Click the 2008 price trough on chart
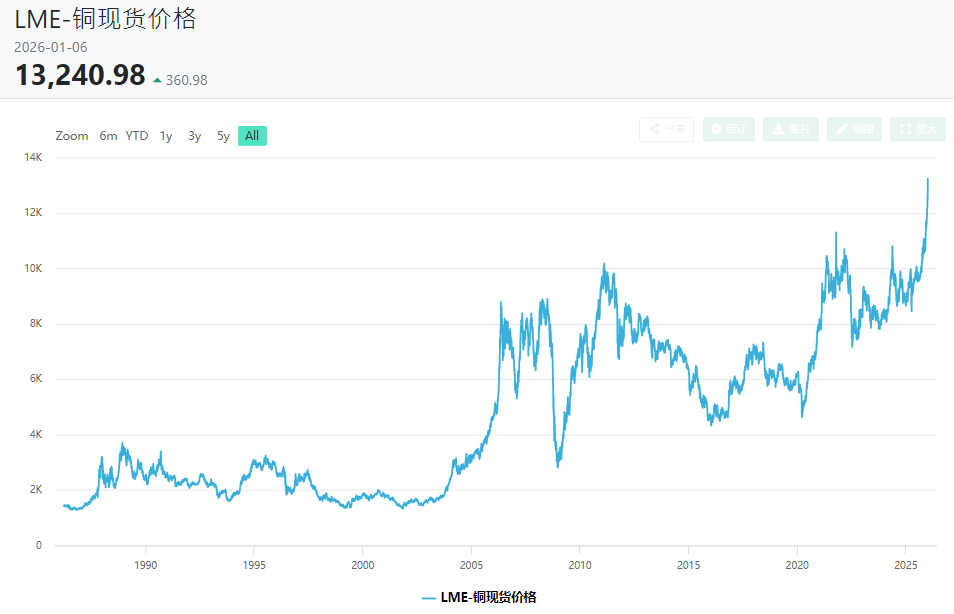The width and height of the screenshot is (954, 614). 558,466
